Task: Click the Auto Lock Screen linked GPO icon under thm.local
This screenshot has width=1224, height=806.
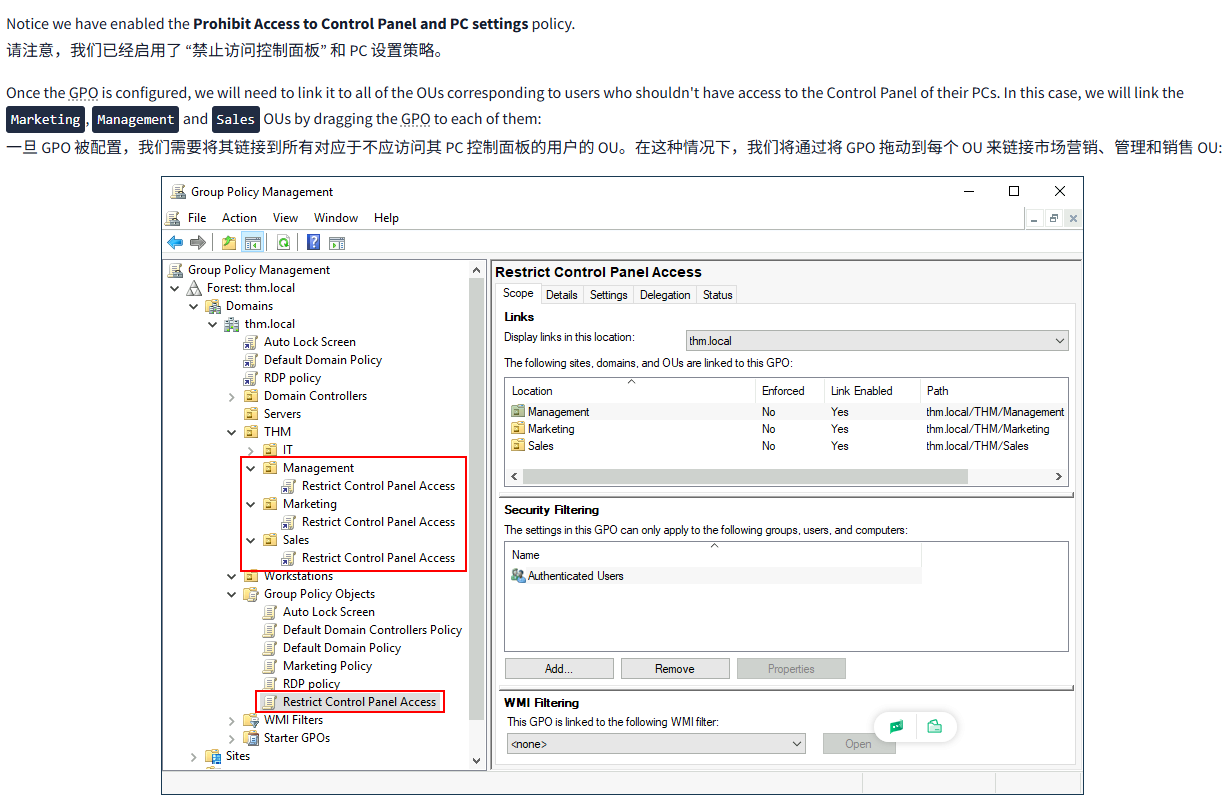Action: pos(251,342)
